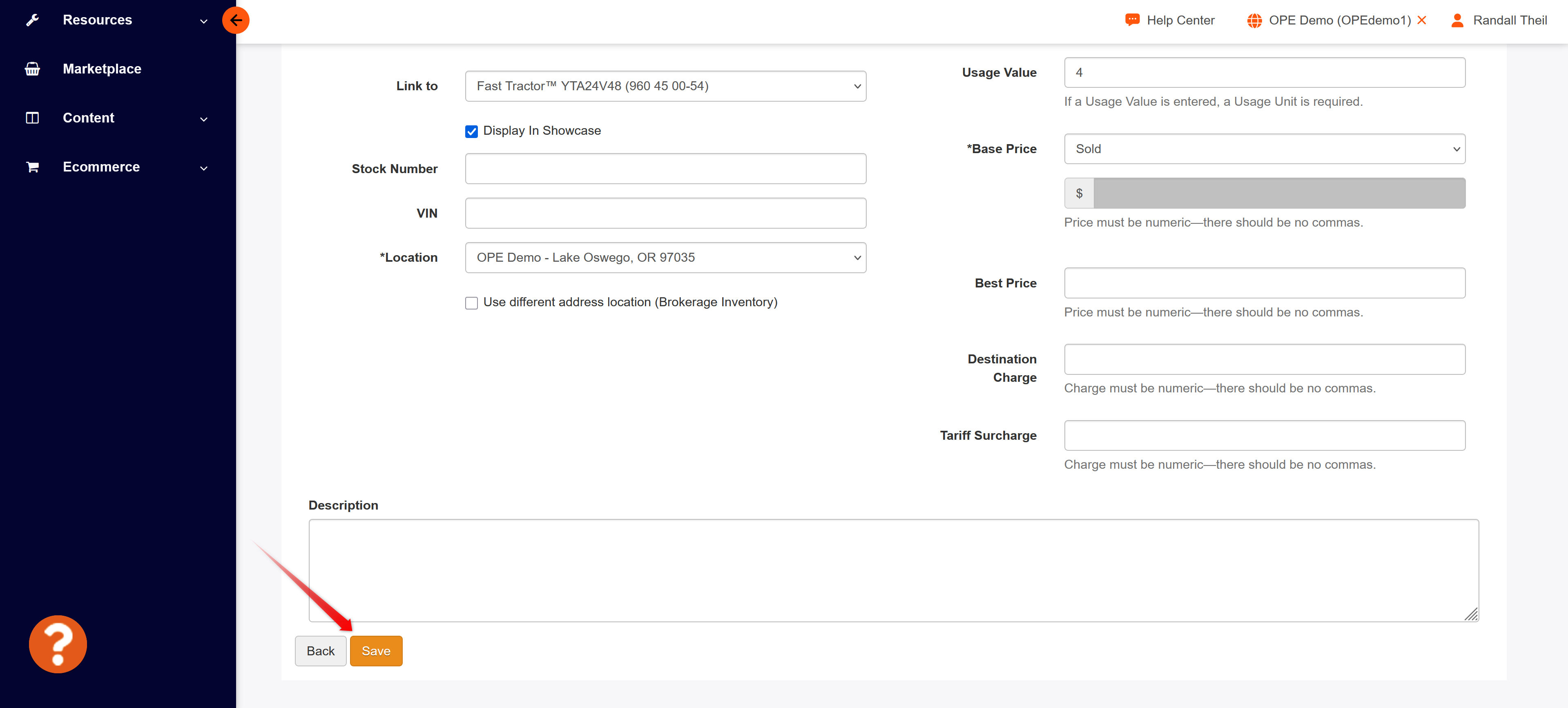1568x708 pixels.
Task: Click the Ecommerce shopping cart icon
Action: pyautogui.click(x=33, y=167)
